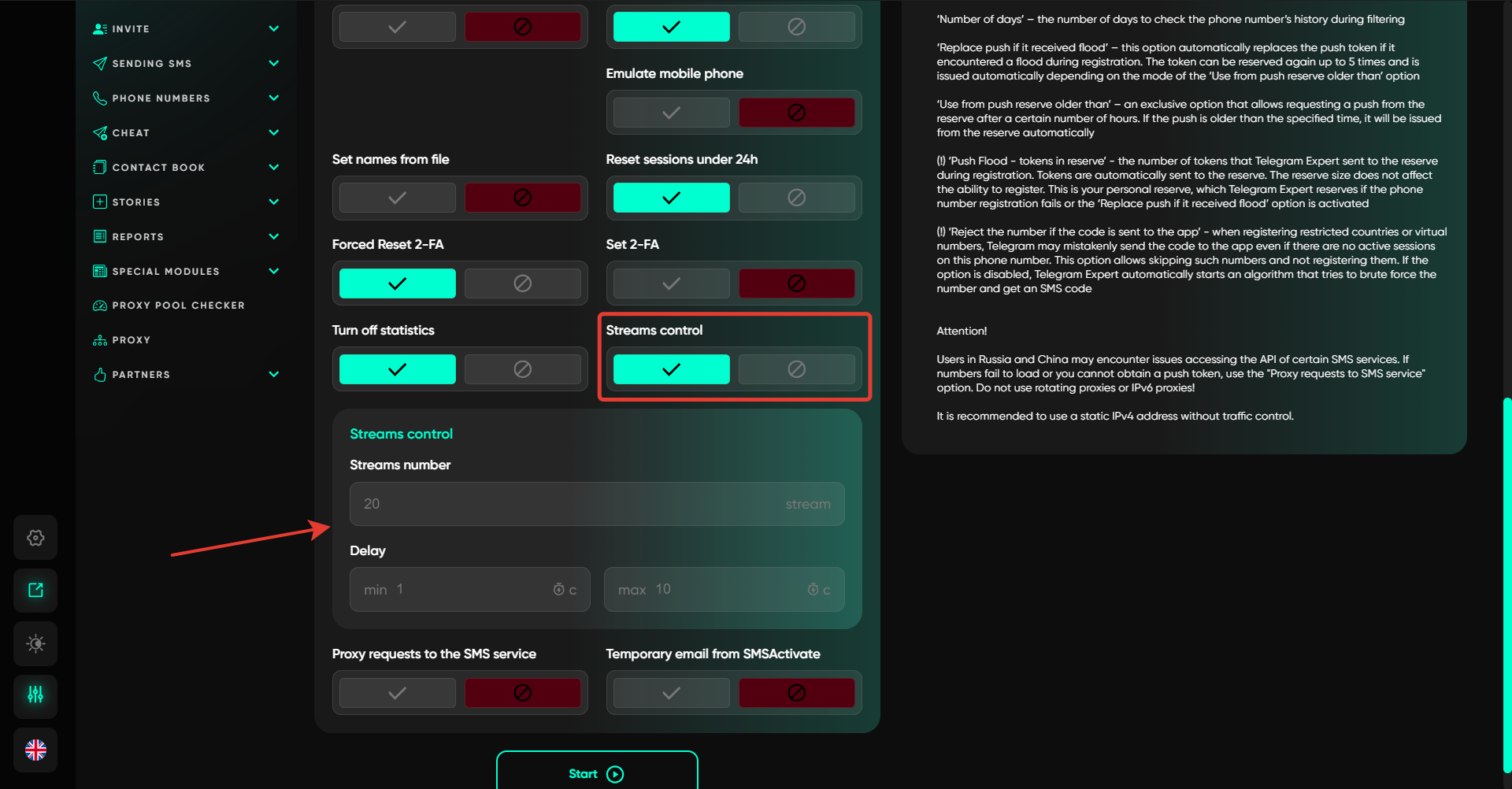Disable Turn off statistics option
Image resolution: width=1512 pixels, height=789 pixels.
522,369
